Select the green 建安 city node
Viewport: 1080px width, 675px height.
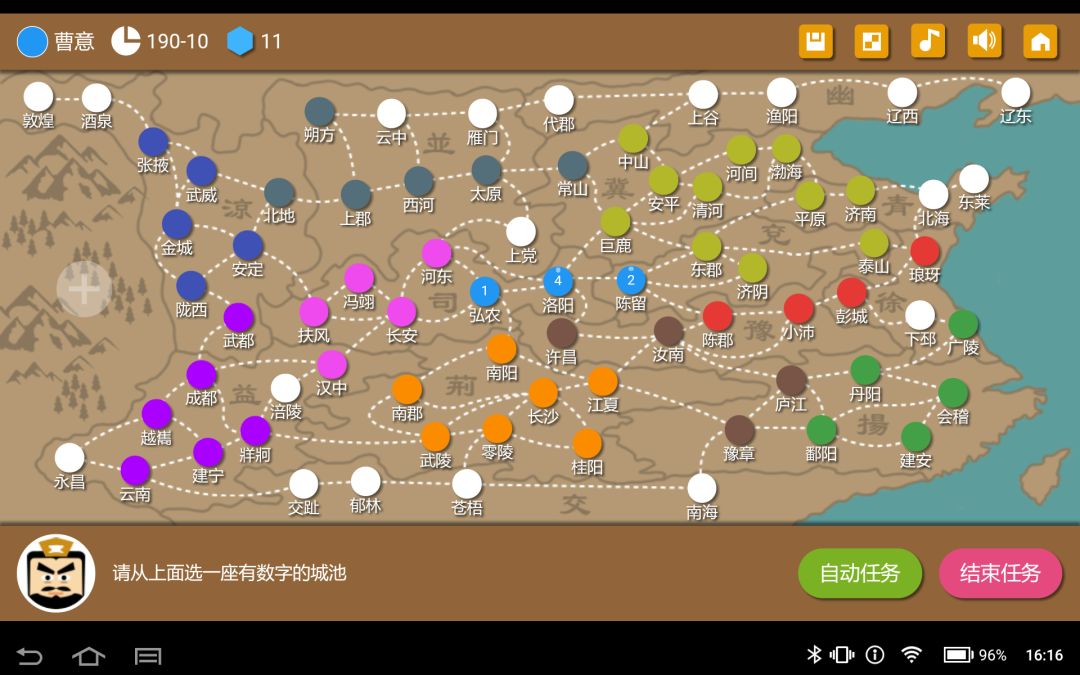916,437
